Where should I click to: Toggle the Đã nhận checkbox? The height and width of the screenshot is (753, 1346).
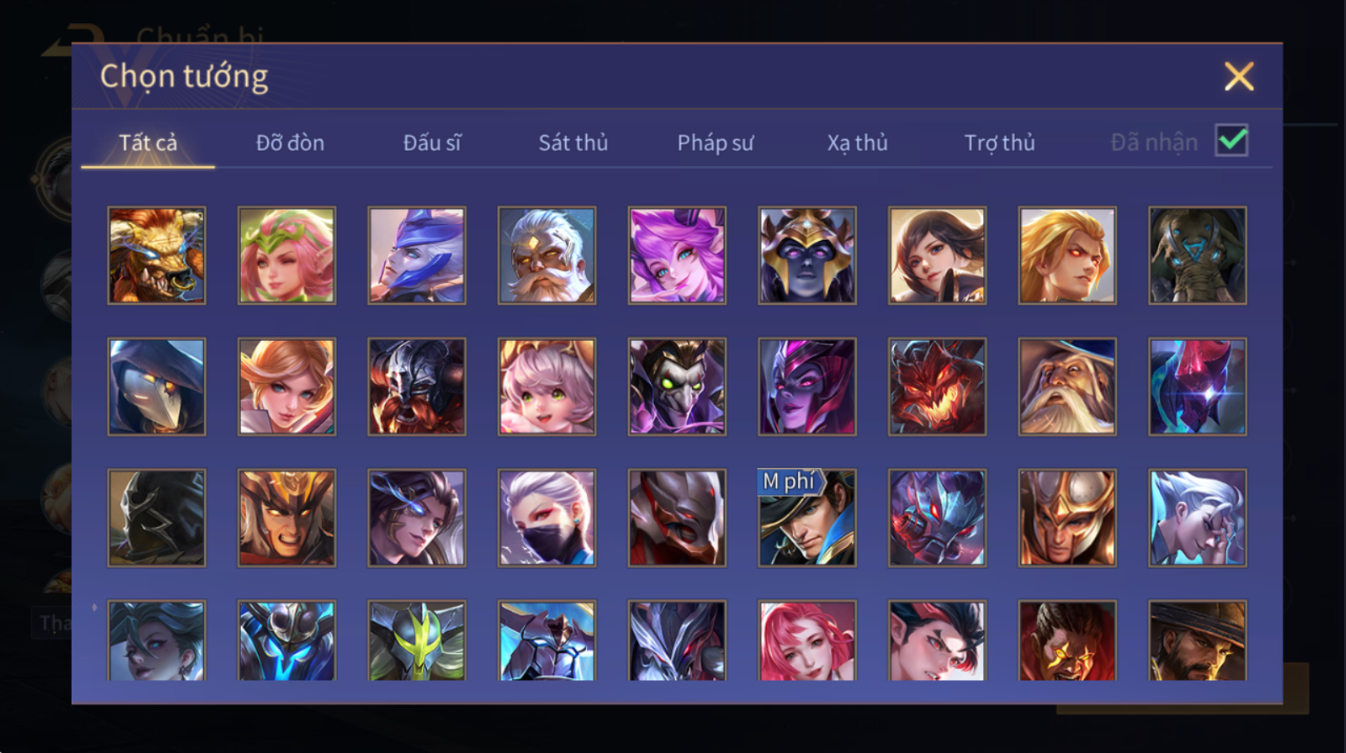coord(1231,141)
